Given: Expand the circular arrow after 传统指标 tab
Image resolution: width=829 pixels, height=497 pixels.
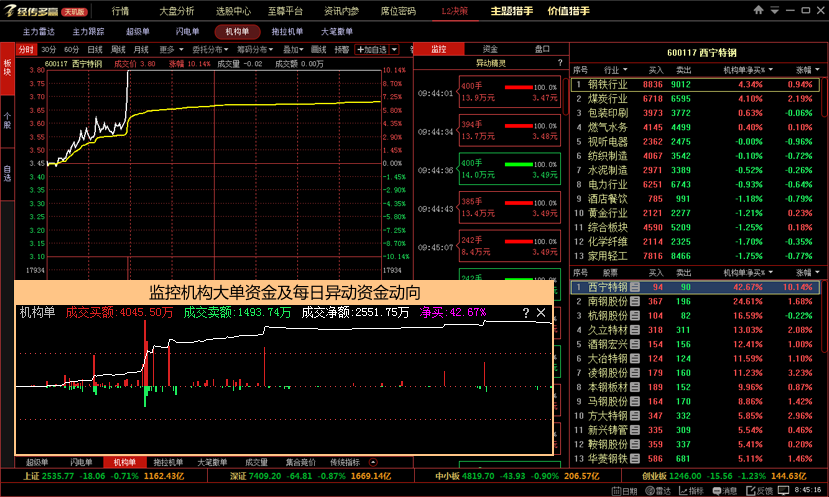Looking at the screenshot, I should pyautogui.click(x=373, y=462).
